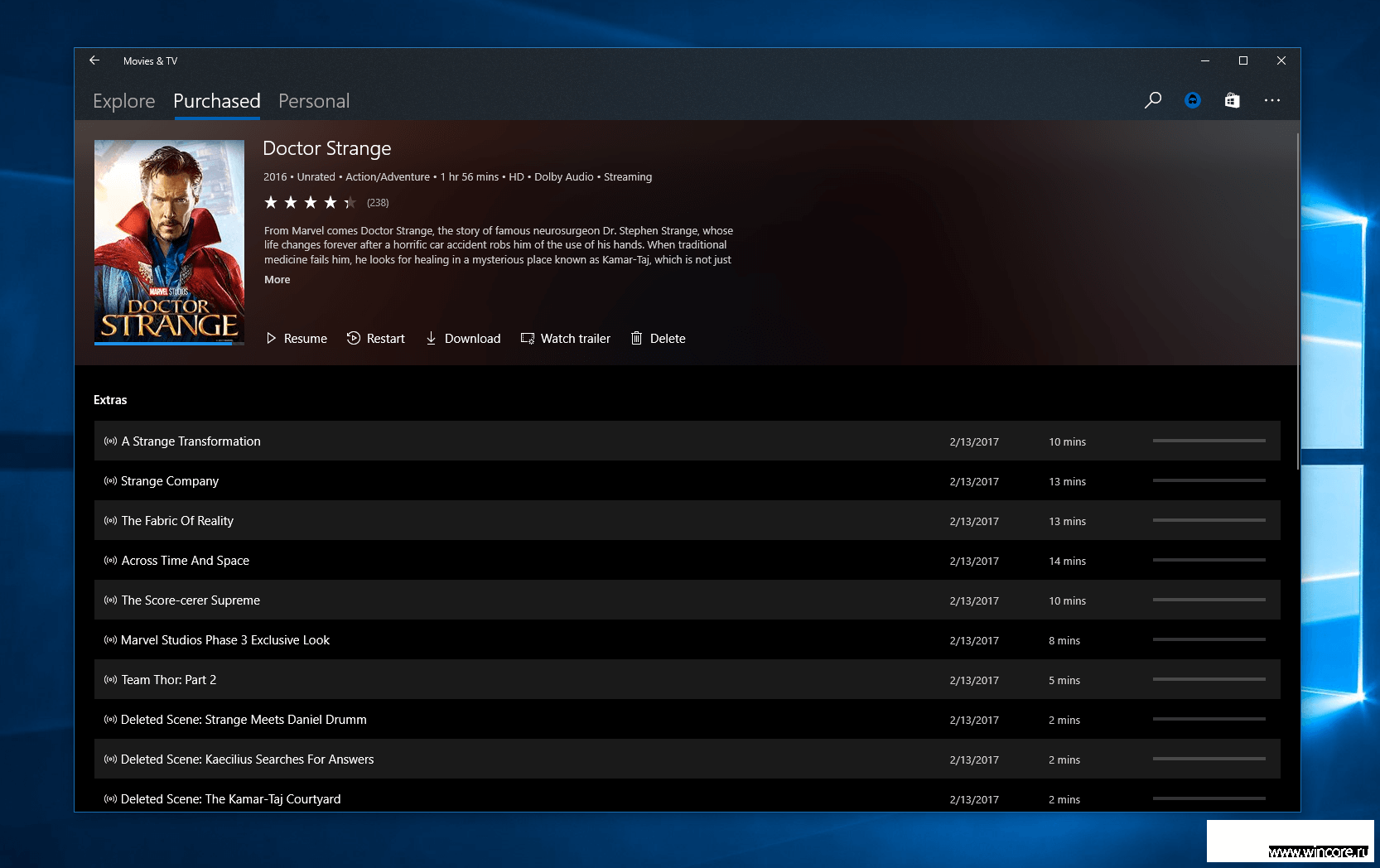Screen dimensions: 1380x868
Task: Play extra 'Strange Company'
Action: tap(688, 480)
